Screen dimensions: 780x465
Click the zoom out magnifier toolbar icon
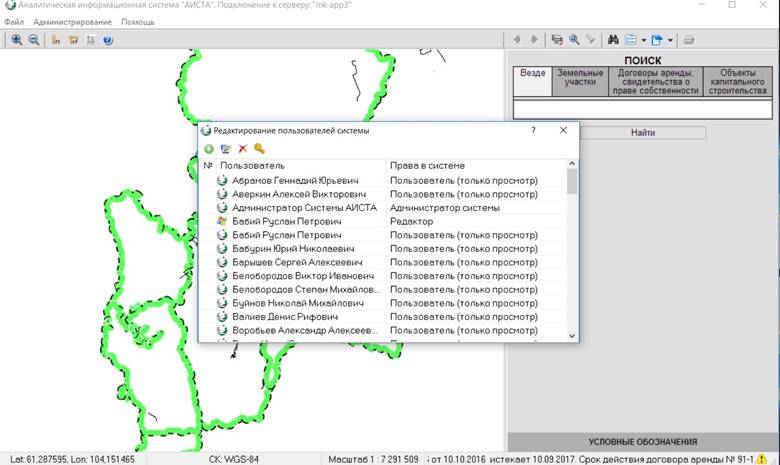pyautogui.click(x=34, y=40)
